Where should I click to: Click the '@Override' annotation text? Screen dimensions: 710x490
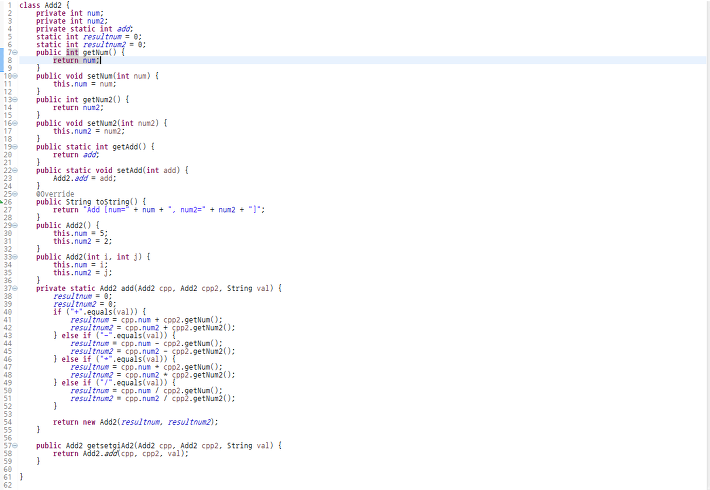click(x=55, y=194)
